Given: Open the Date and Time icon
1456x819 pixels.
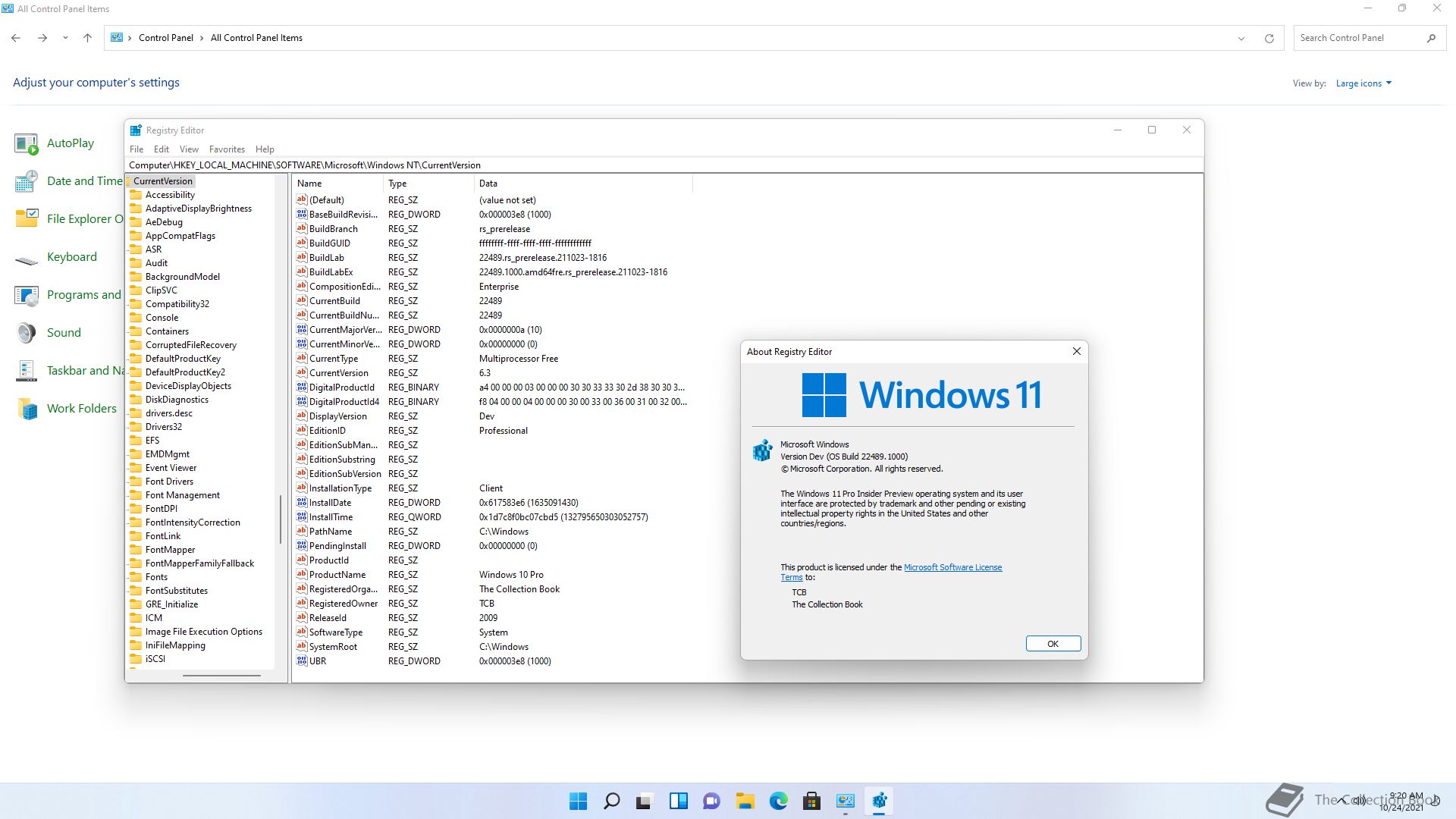Looking at the screenshot, I should [68, 181].
